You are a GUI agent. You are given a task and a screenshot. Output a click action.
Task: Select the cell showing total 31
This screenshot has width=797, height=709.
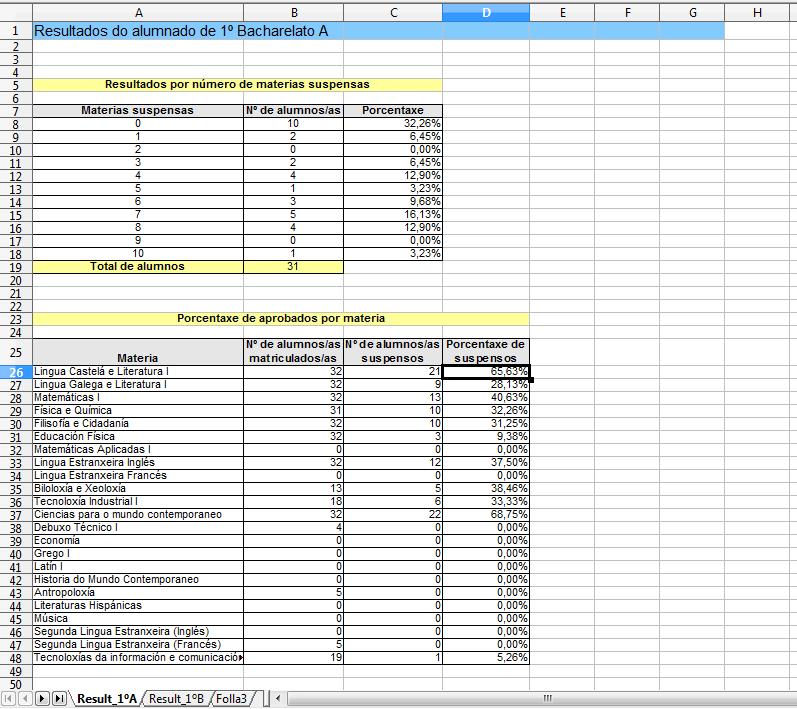click(293, 267)
